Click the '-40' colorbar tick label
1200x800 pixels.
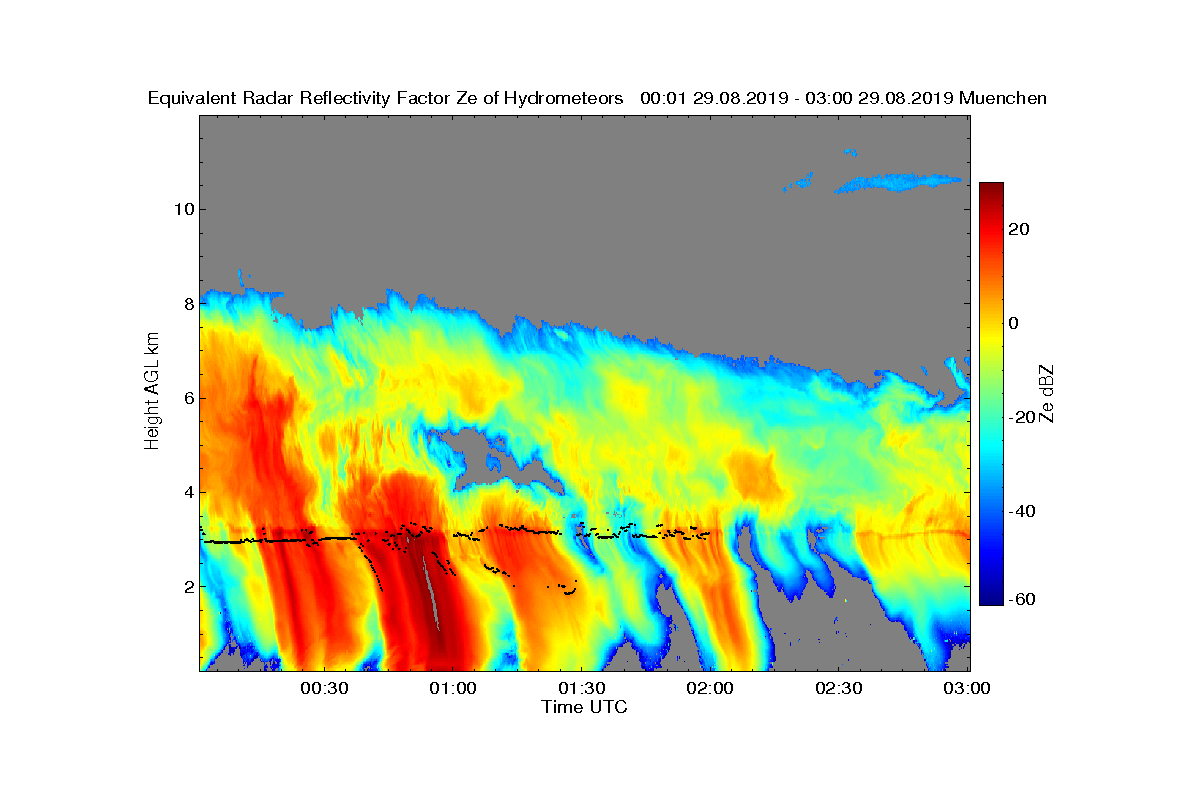tap(1022, 511)
